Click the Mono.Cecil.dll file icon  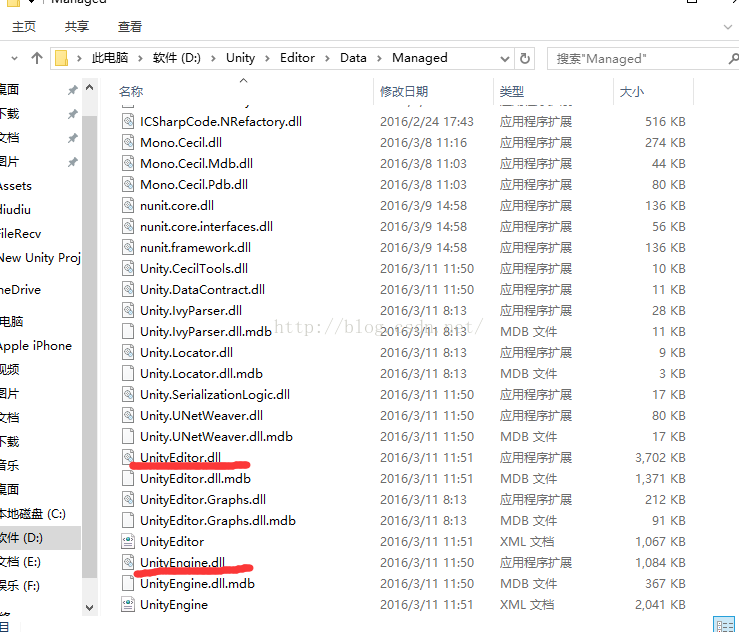(128, 142)
